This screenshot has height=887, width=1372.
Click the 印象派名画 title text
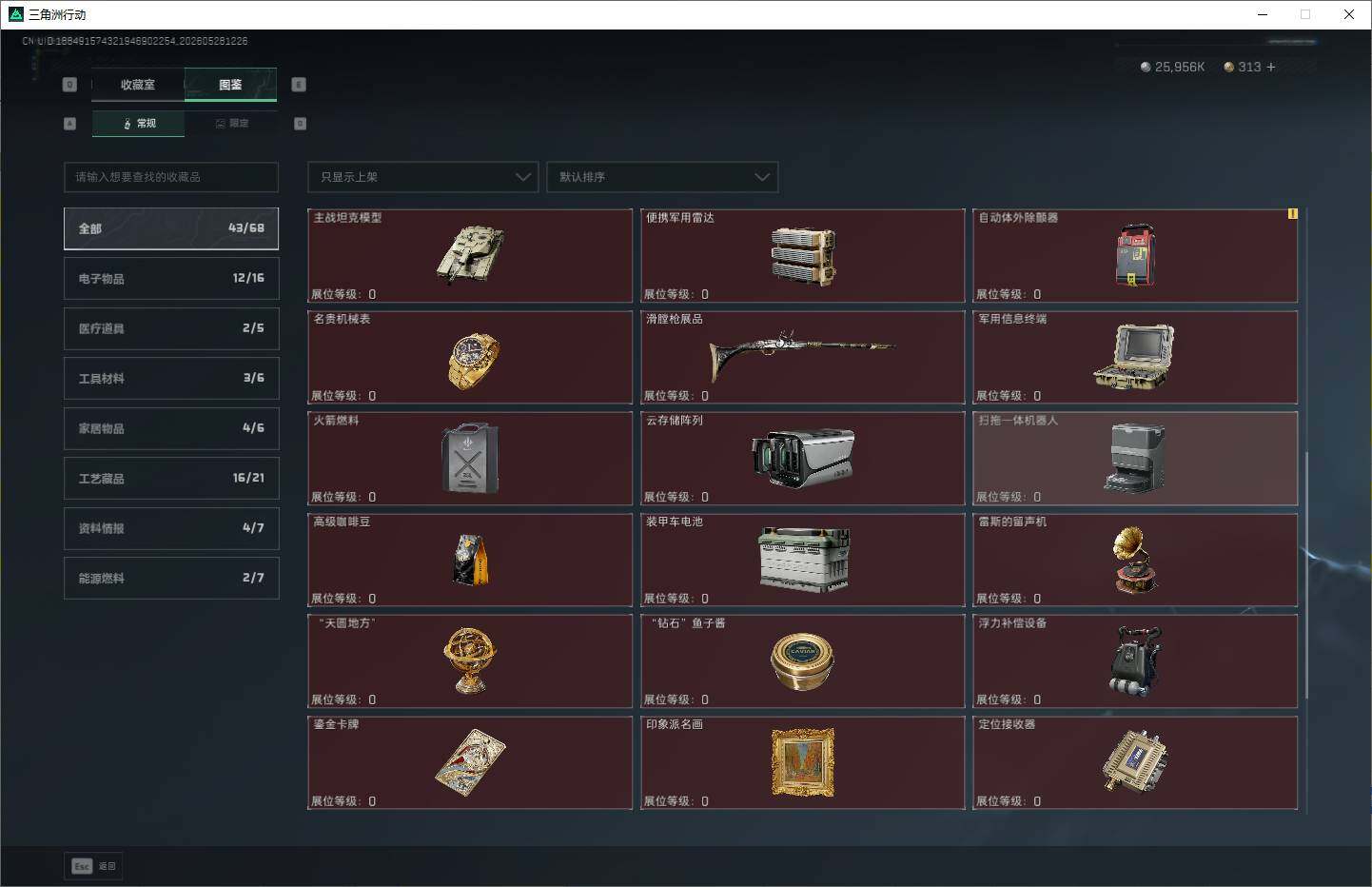coord(675,724)
